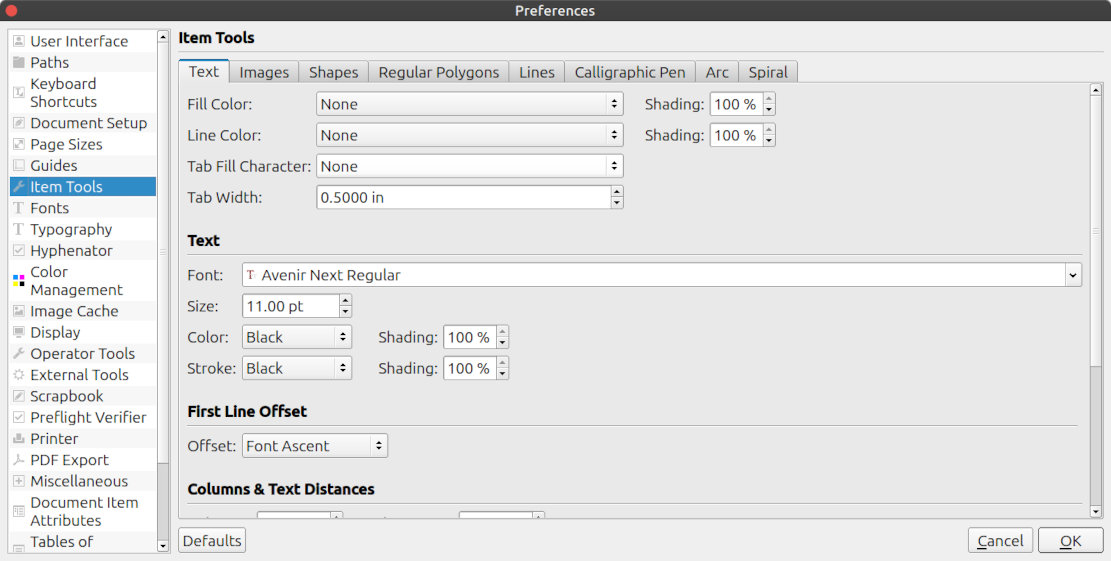Screen dimensions: 1111x561
Task: Increase Tab Width using up arrow
Action: pyautogui.click(x=617, y=192)
